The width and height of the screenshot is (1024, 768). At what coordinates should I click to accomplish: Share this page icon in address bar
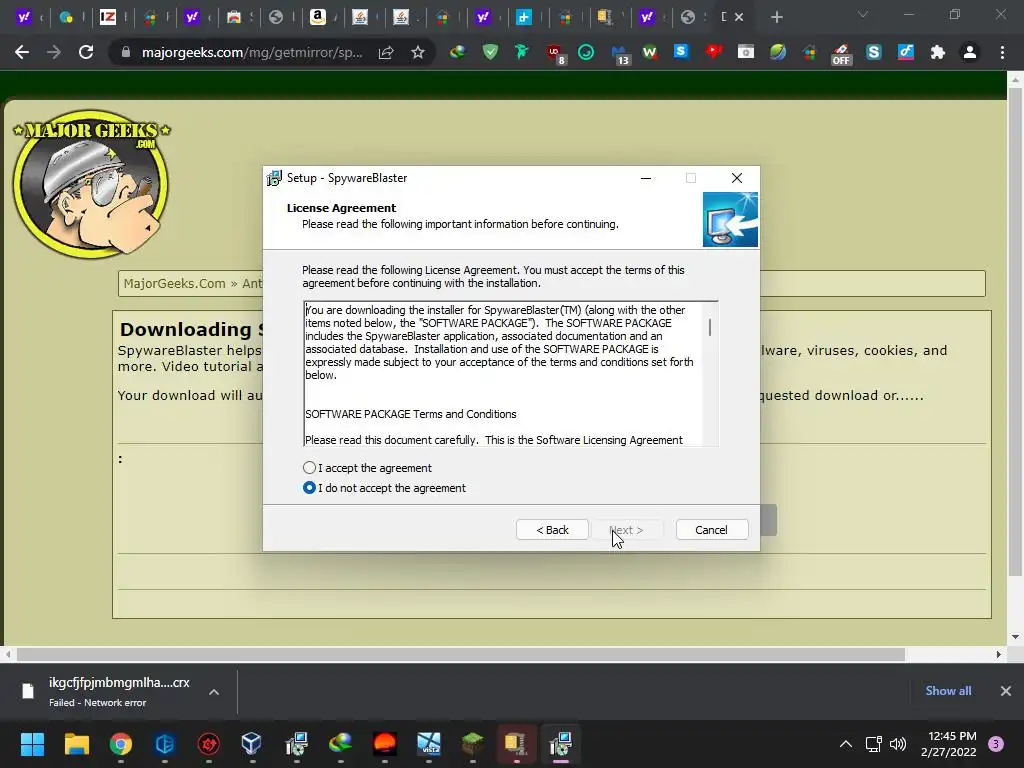[x=386, y=52]
